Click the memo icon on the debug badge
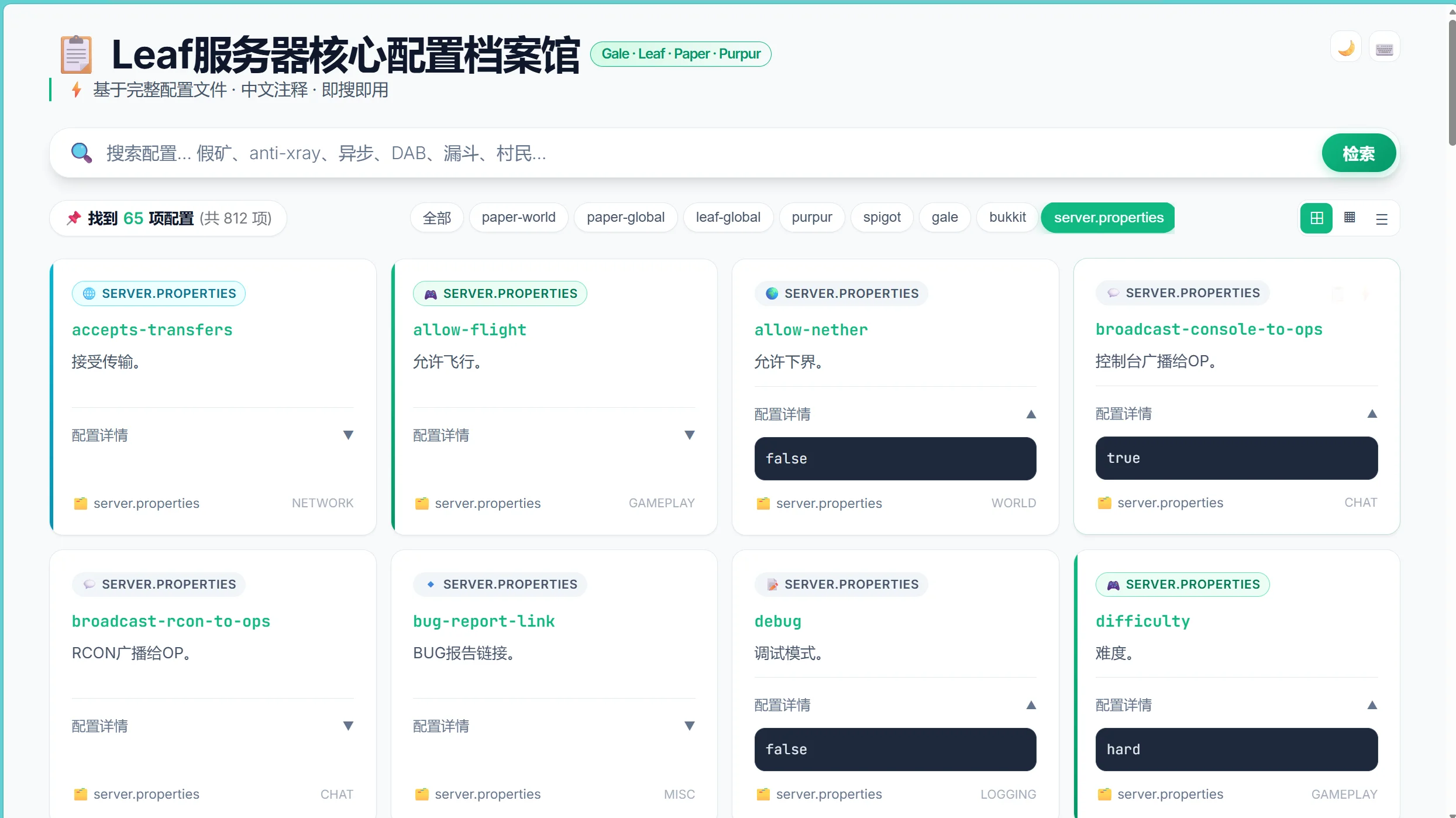The width and height of the screenshot is (1456, 818). 772,584
